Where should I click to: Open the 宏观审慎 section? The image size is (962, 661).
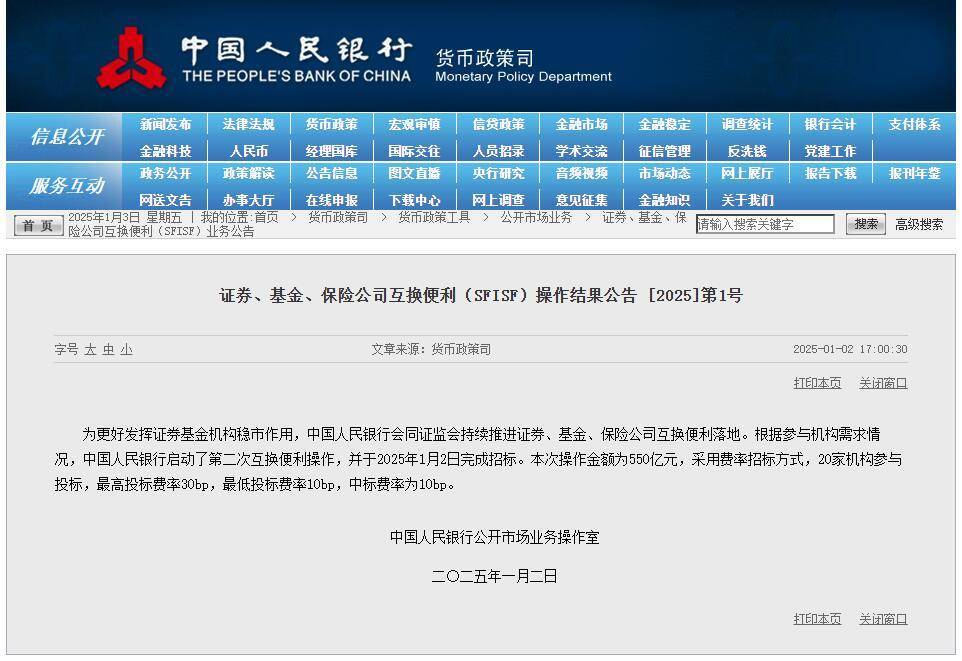click(x=415, y=125)
